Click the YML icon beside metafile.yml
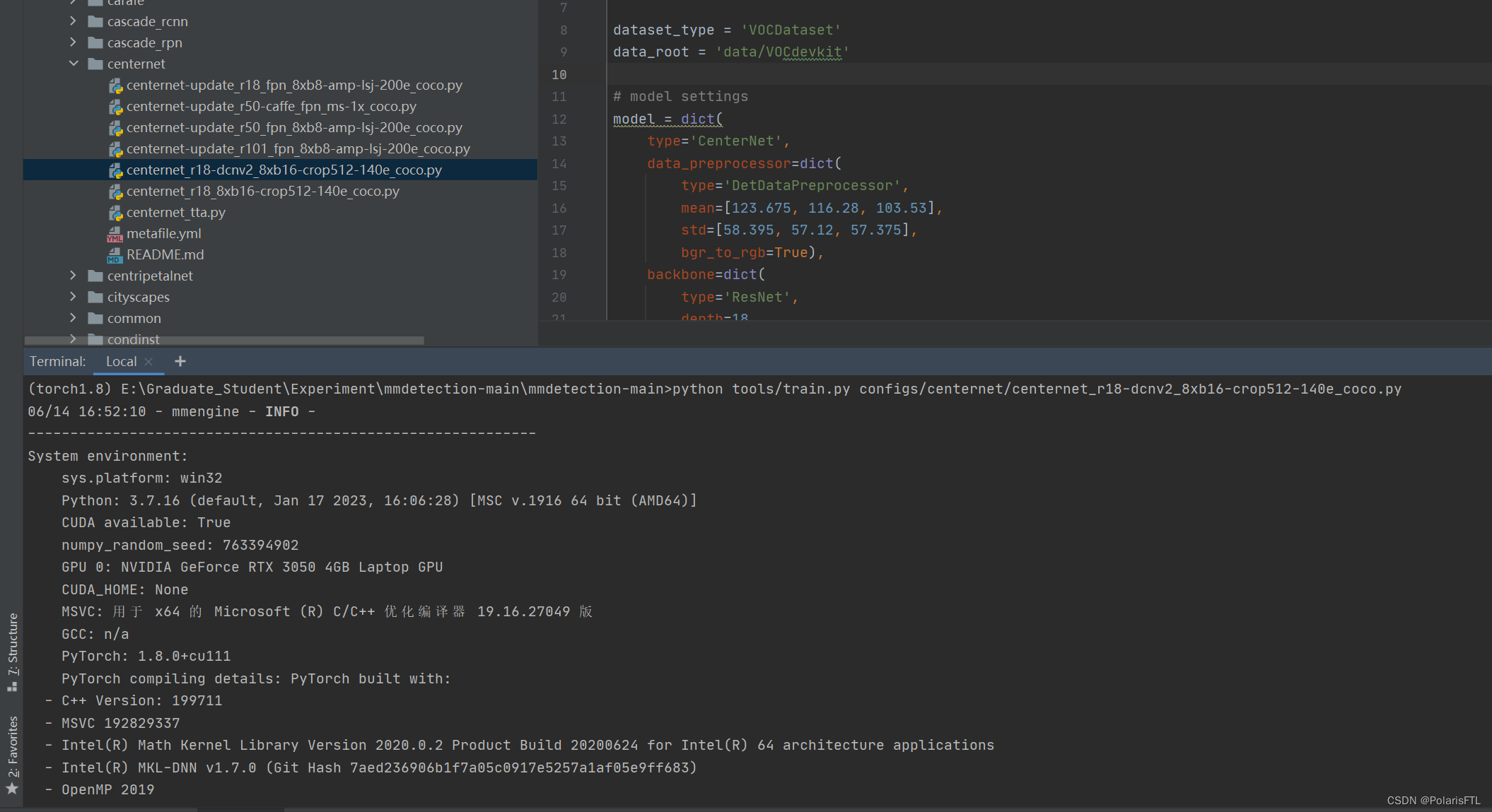The image size is (1492, 812). [x=115, y=234]
